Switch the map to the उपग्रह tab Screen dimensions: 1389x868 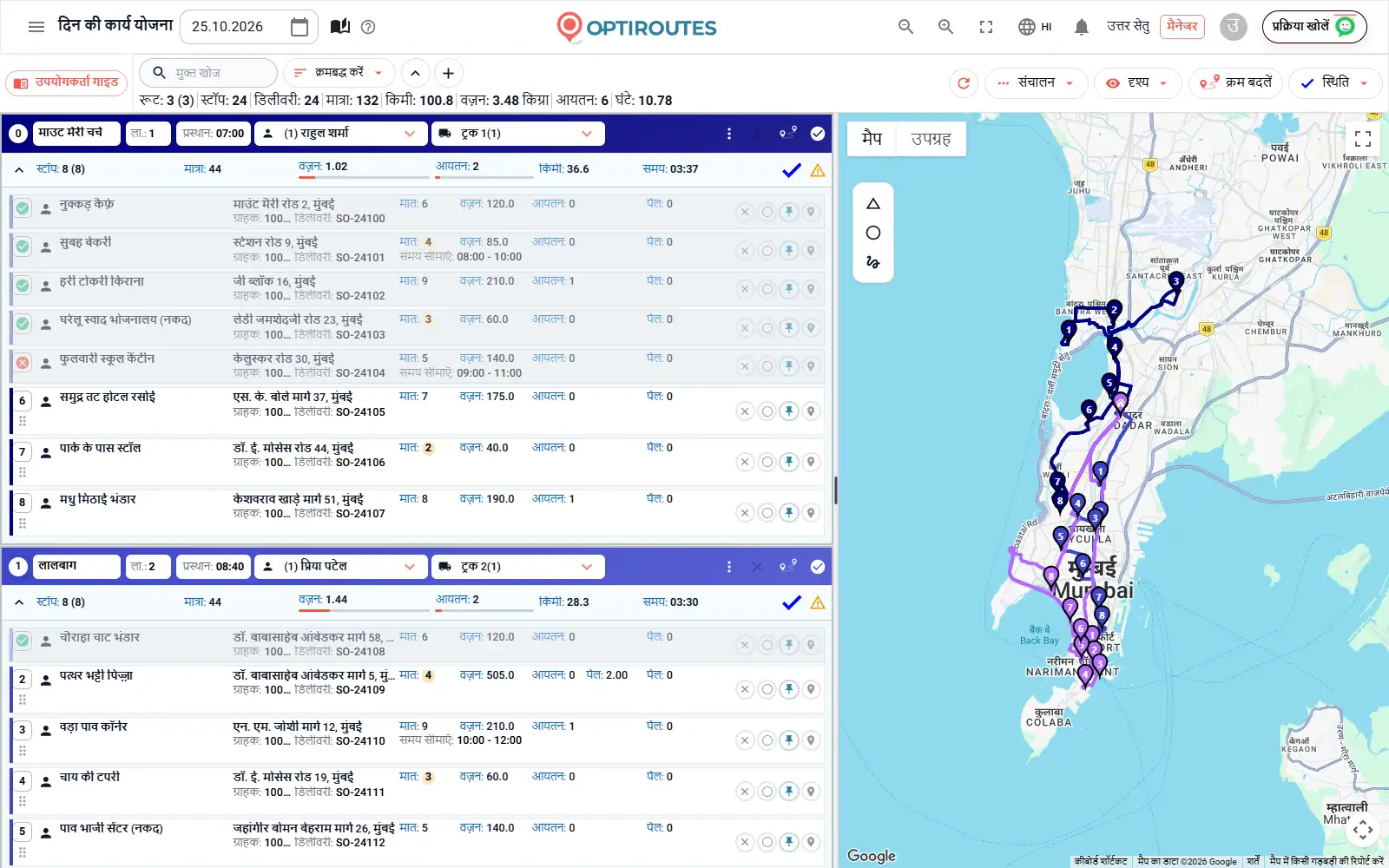pyautogui.click(x=931, y=139)
